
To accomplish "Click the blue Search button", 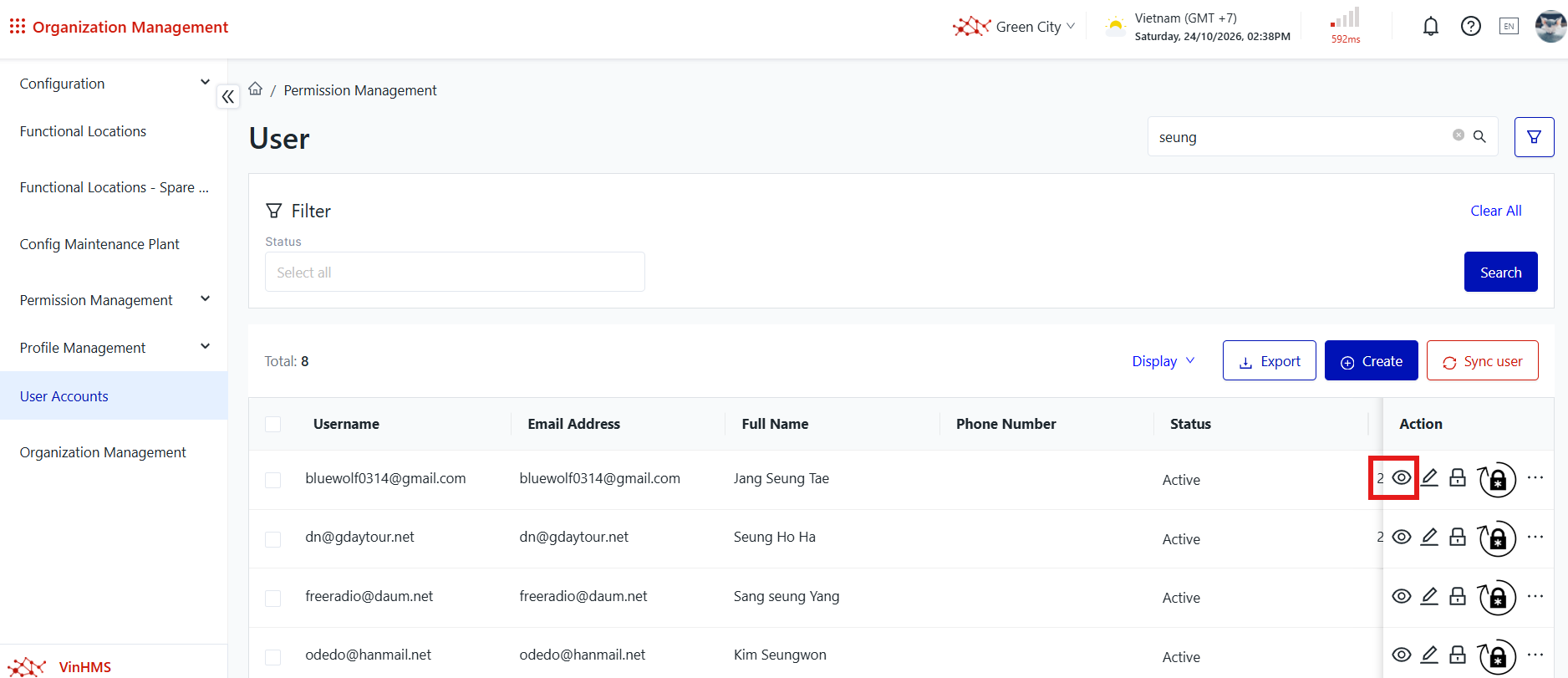I will pos(1500,272).
